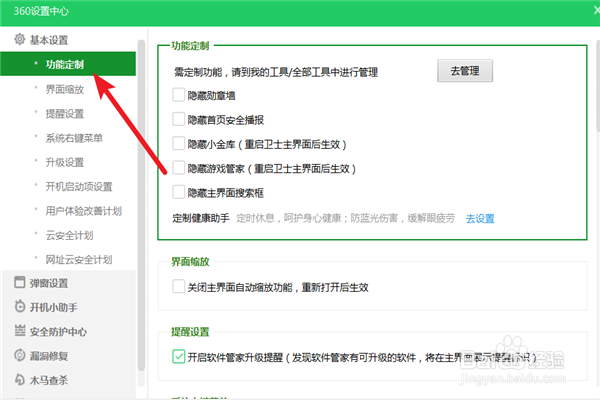The image size is (600, 400).
Task: Click the shield wall icon beside 安全防护中心
Action: tap(20, 331)
